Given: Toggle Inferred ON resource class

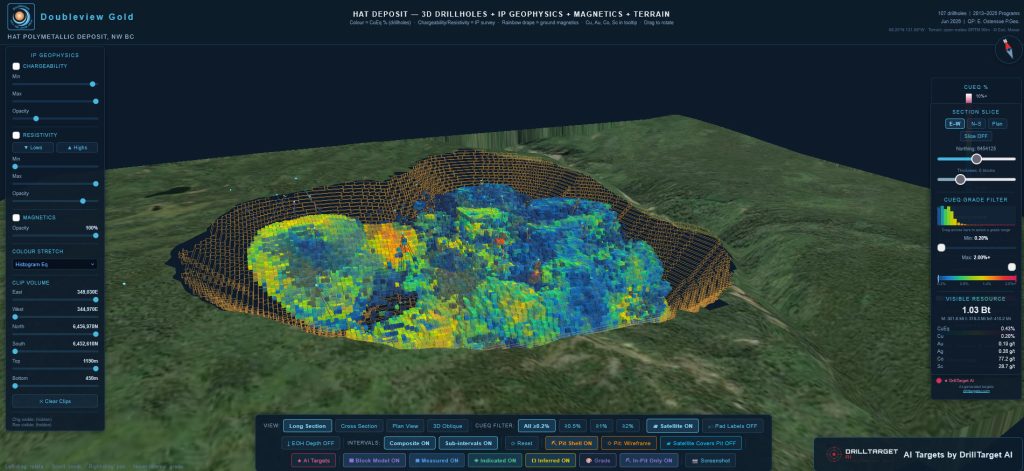Looking at the screenshot, I should 551,461.
